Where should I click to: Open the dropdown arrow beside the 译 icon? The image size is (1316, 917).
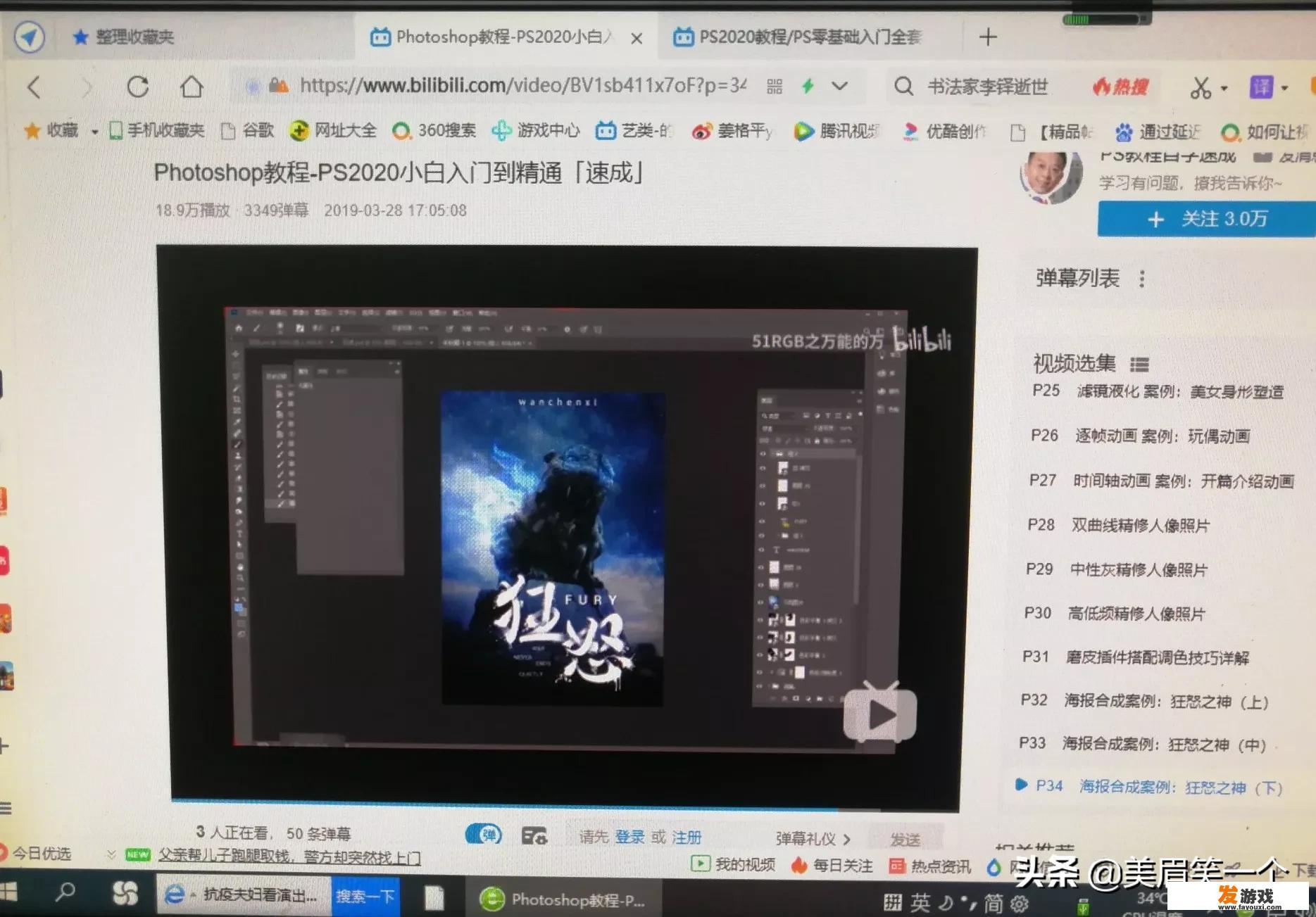click(1284, 88)
